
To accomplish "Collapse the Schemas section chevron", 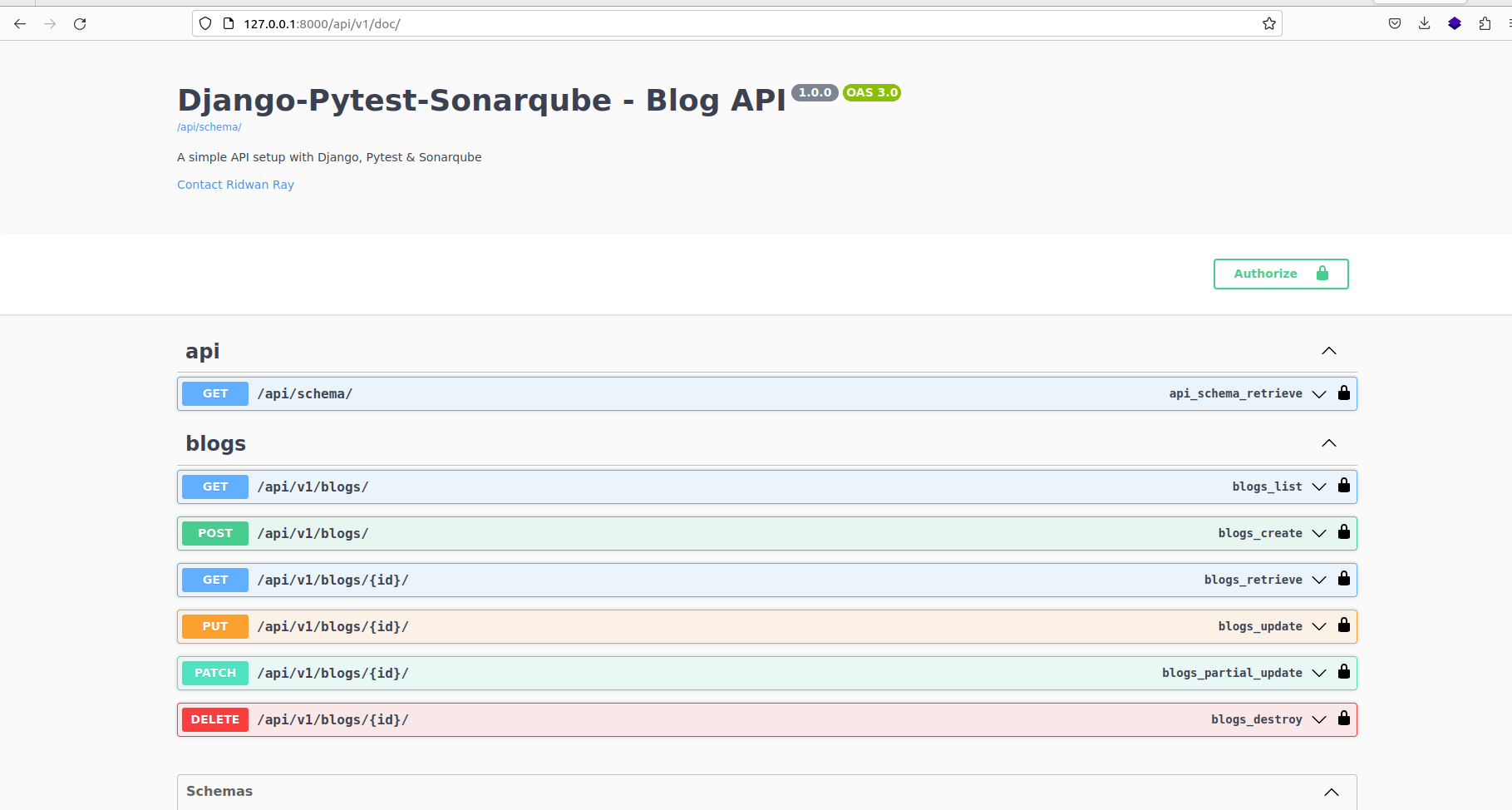I will pos(1332,793).
